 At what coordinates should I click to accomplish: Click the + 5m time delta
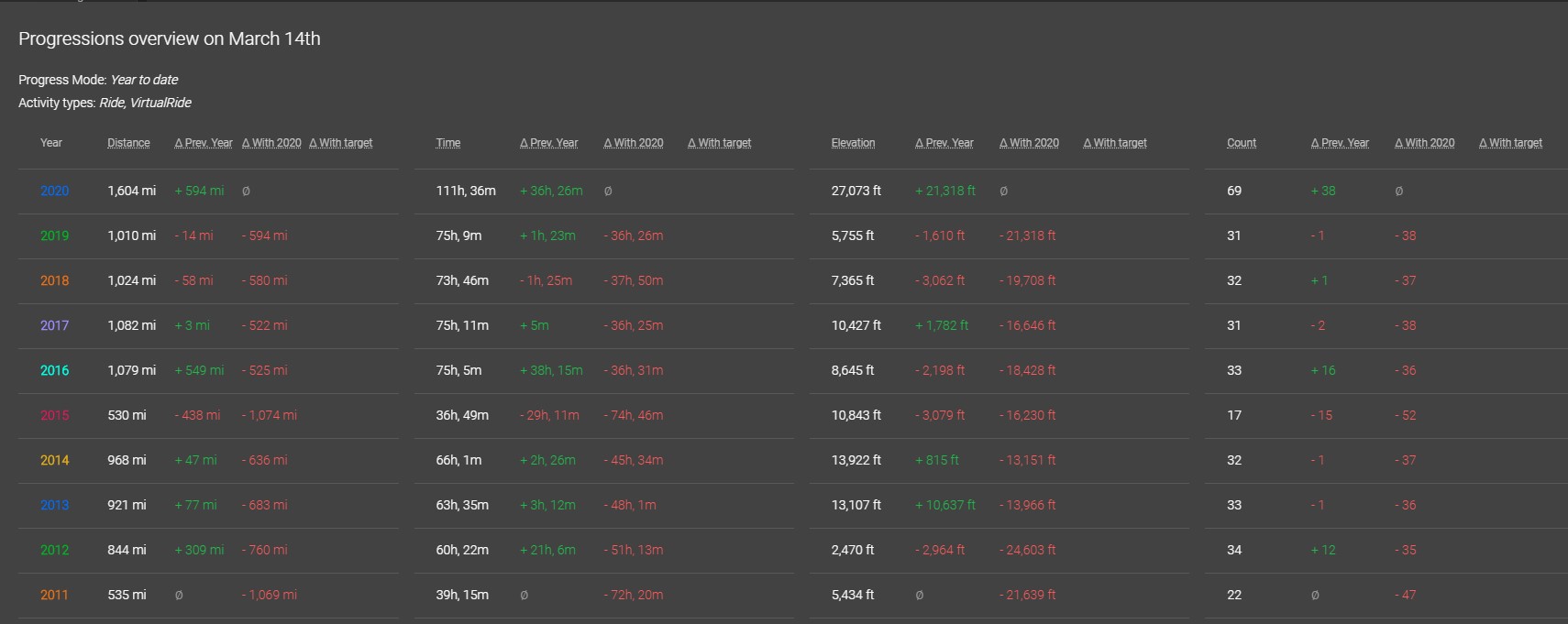pos(535,325)
